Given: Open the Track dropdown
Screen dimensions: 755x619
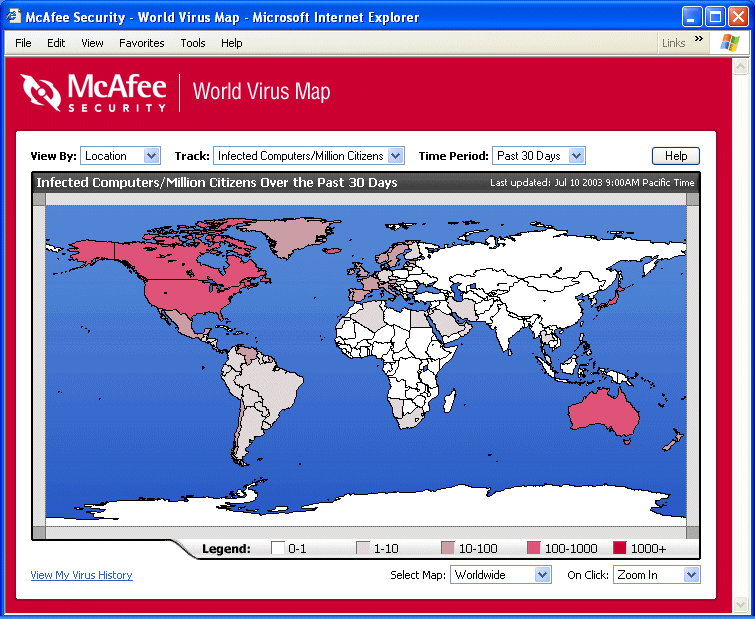Looking at the screenshot, I should [309, 156].
